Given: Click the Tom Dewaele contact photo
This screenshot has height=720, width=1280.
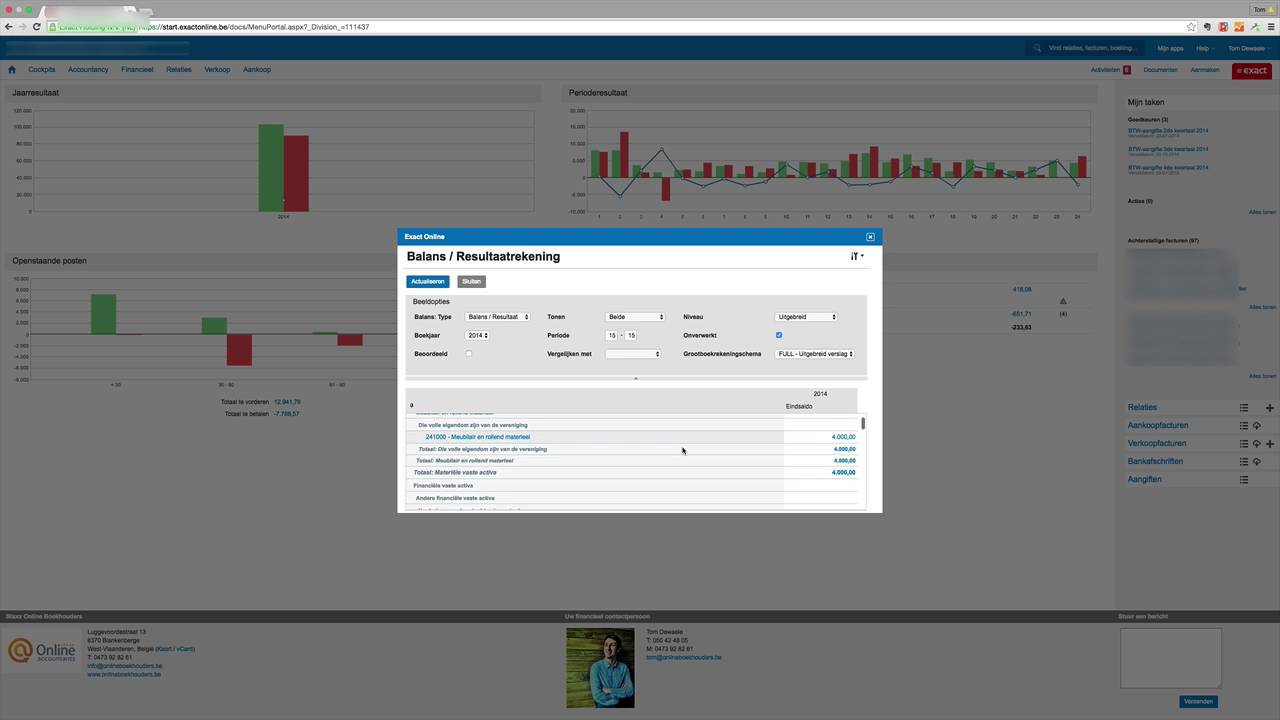Looking at the screenshot, I should [x=600, y=668].
